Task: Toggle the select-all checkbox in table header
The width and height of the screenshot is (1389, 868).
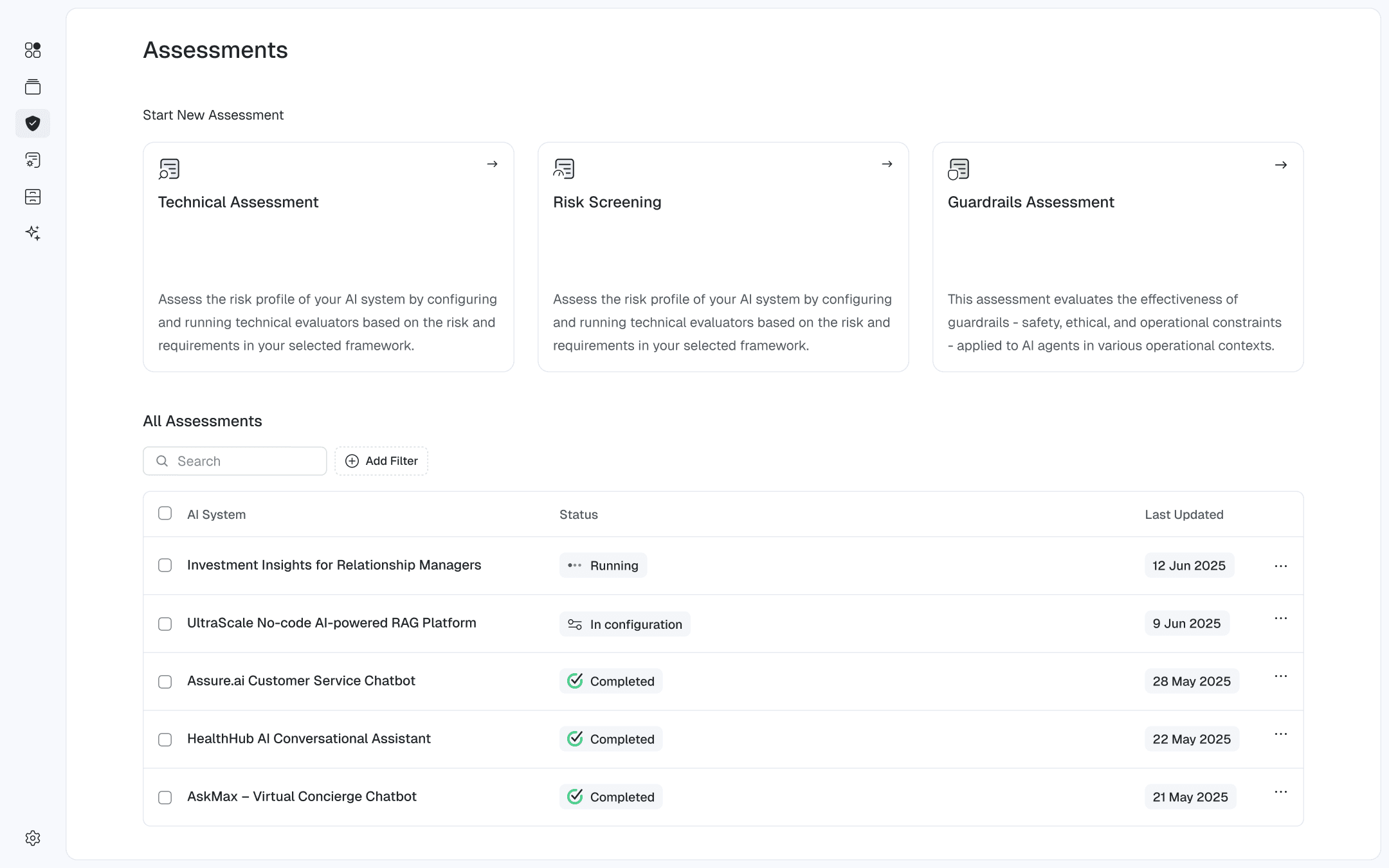Action: point(165,513)
